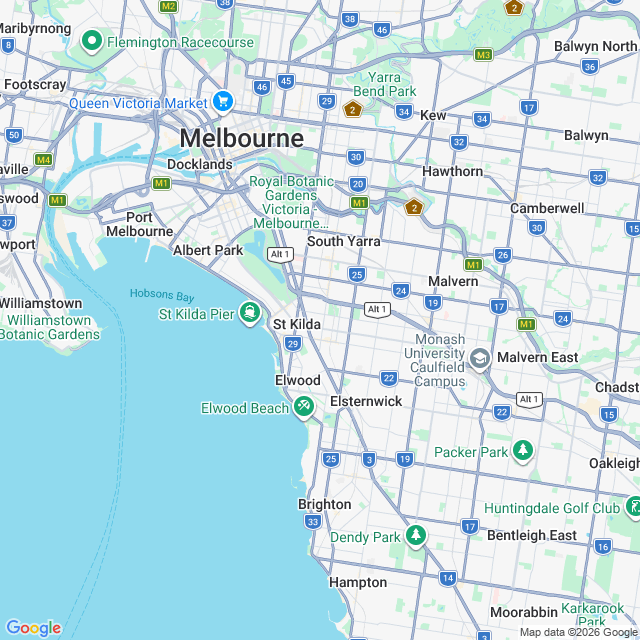The image size is (640, 640).
Task: Click the Elwood Beach marker icon
Action: point(304,407)
